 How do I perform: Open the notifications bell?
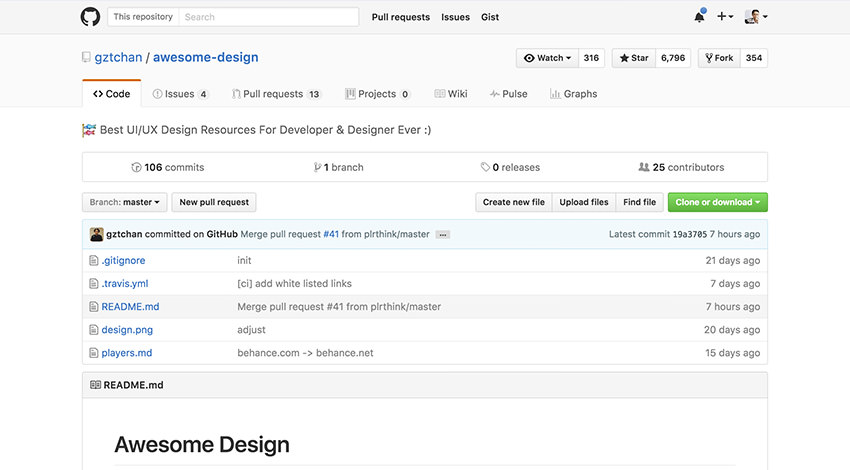700,17
